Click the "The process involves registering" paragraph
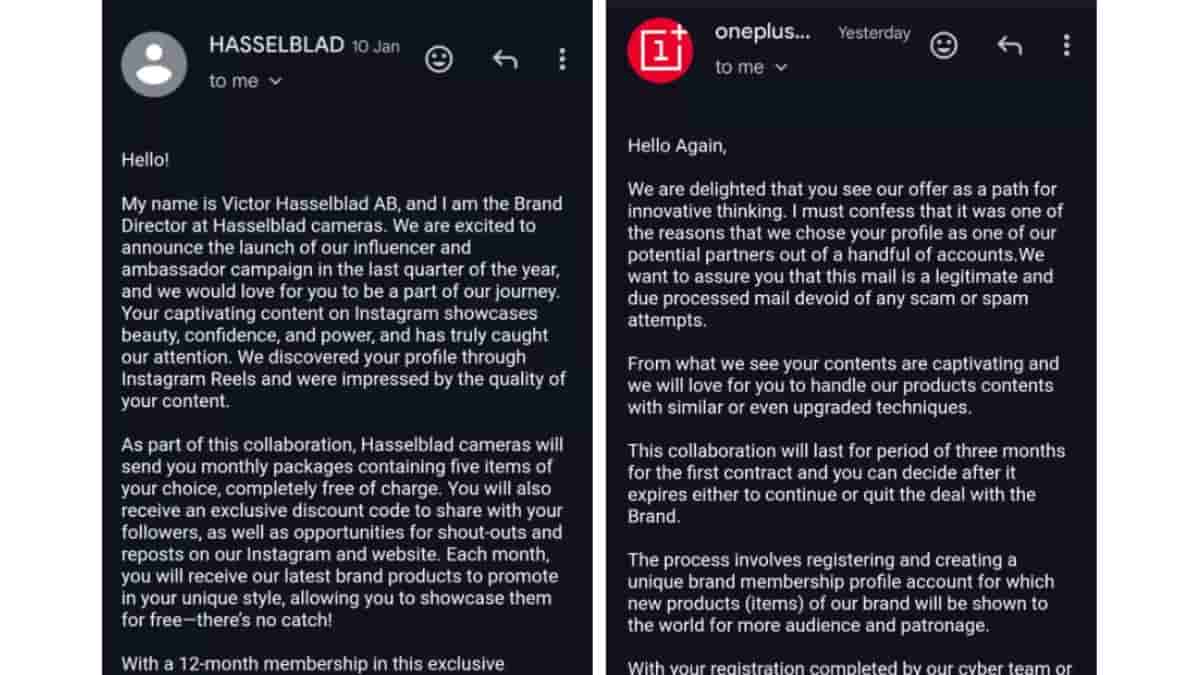Image resolution: width=1200 pixels, height=675 pixels. tap(840, 592)
